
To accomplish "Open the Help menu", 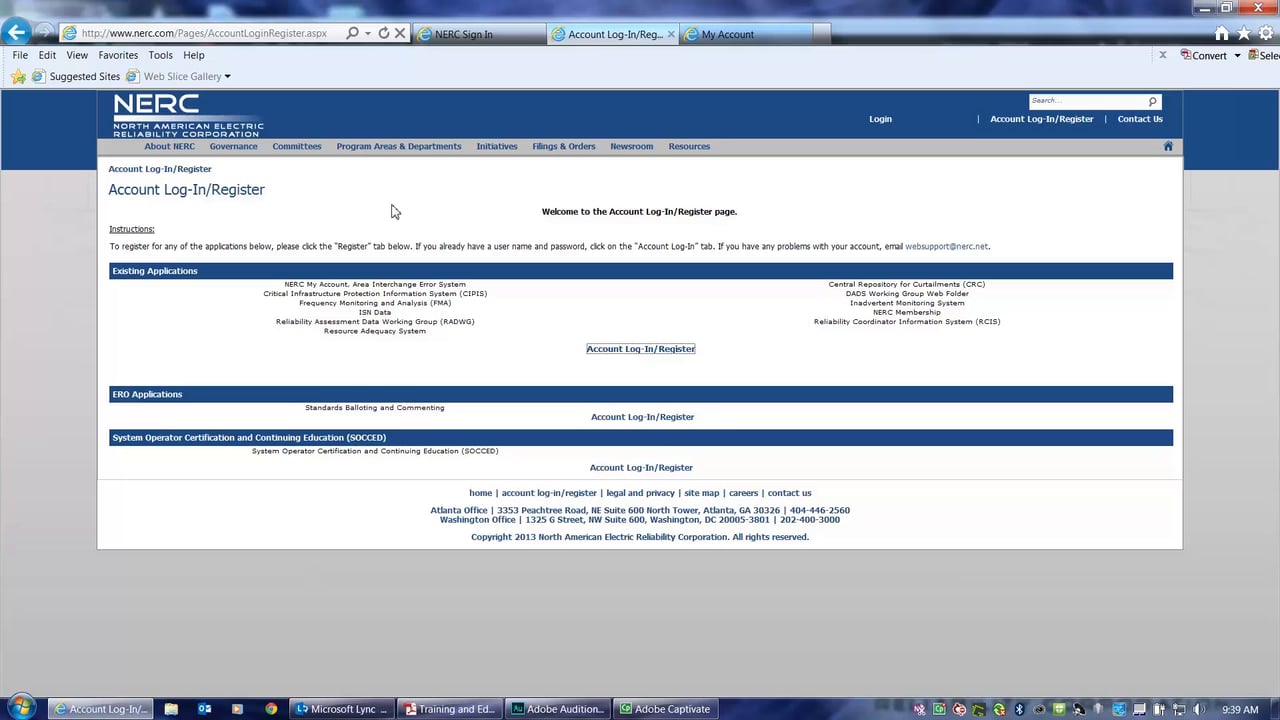I will 194,55.
